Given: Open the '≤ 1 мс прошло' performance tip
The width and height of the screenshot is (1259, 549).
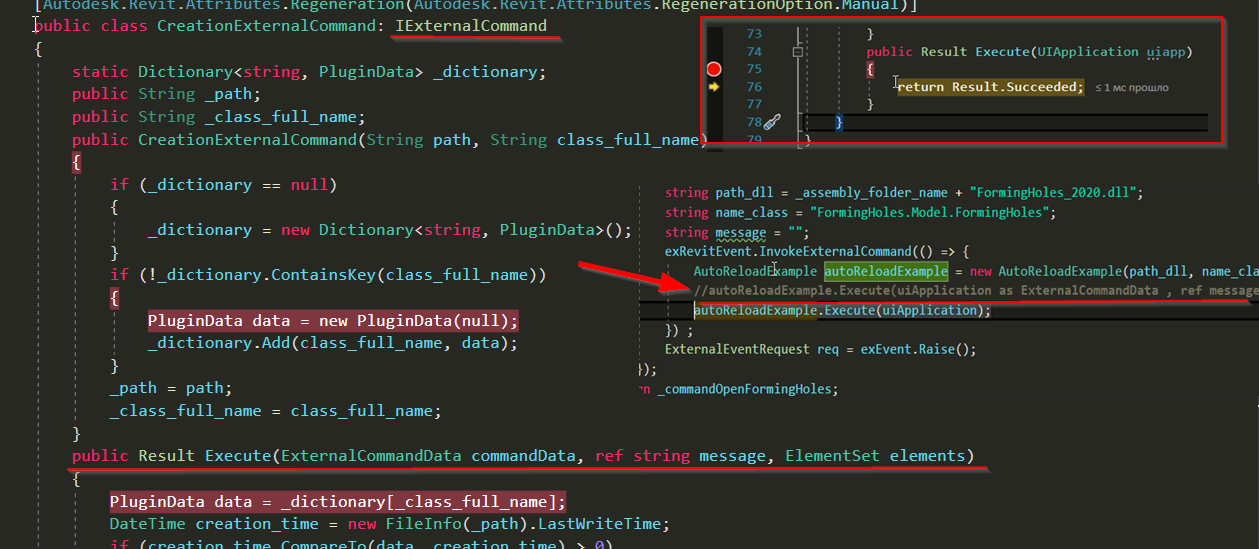Looking at the screenshot, I should tap(1131, 88).
